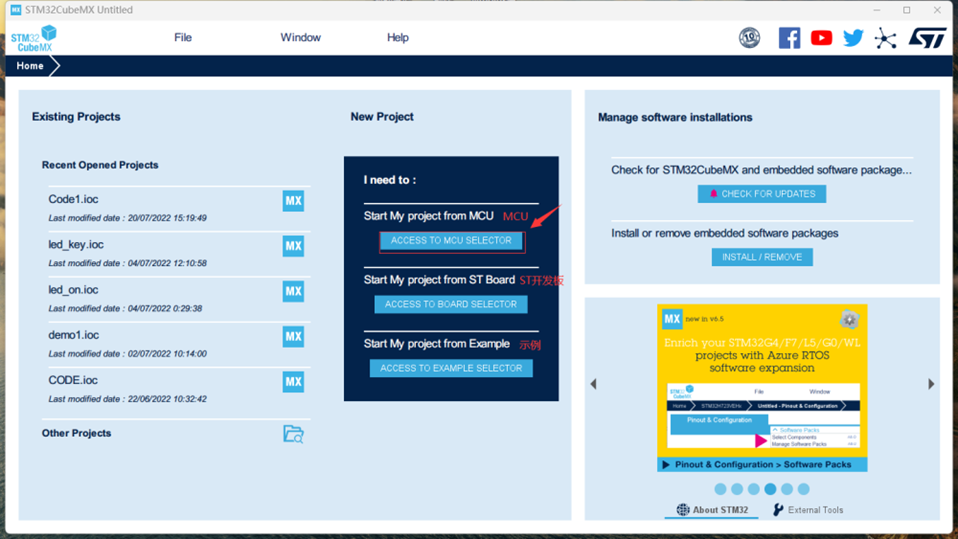Image resolution: width=958 pixels, height=539 pixels.
Task: Switch to the About STM32 tab
Action: [712, 510]
